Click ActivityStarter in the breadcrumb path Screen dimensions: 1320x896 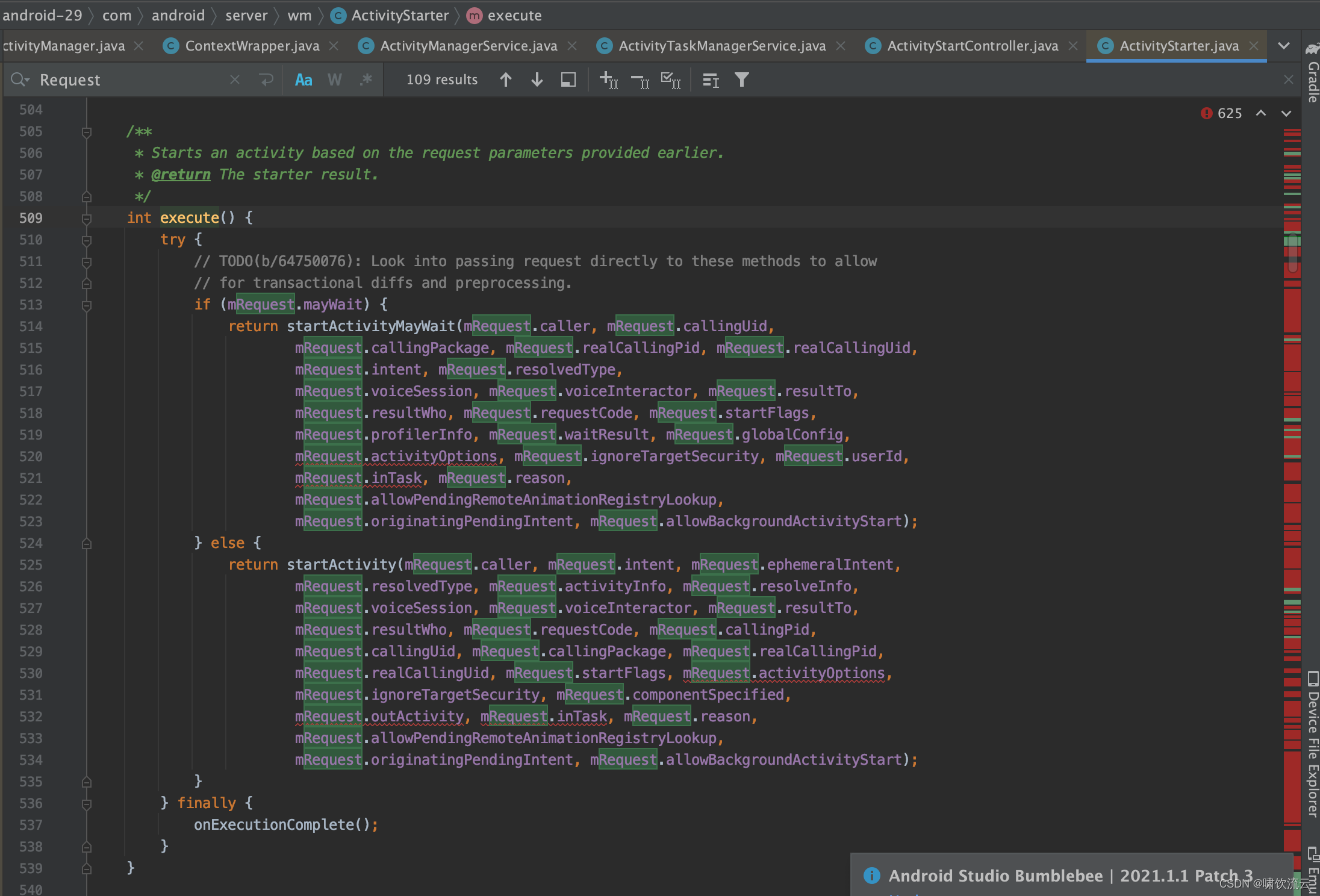tap(400, 15)
